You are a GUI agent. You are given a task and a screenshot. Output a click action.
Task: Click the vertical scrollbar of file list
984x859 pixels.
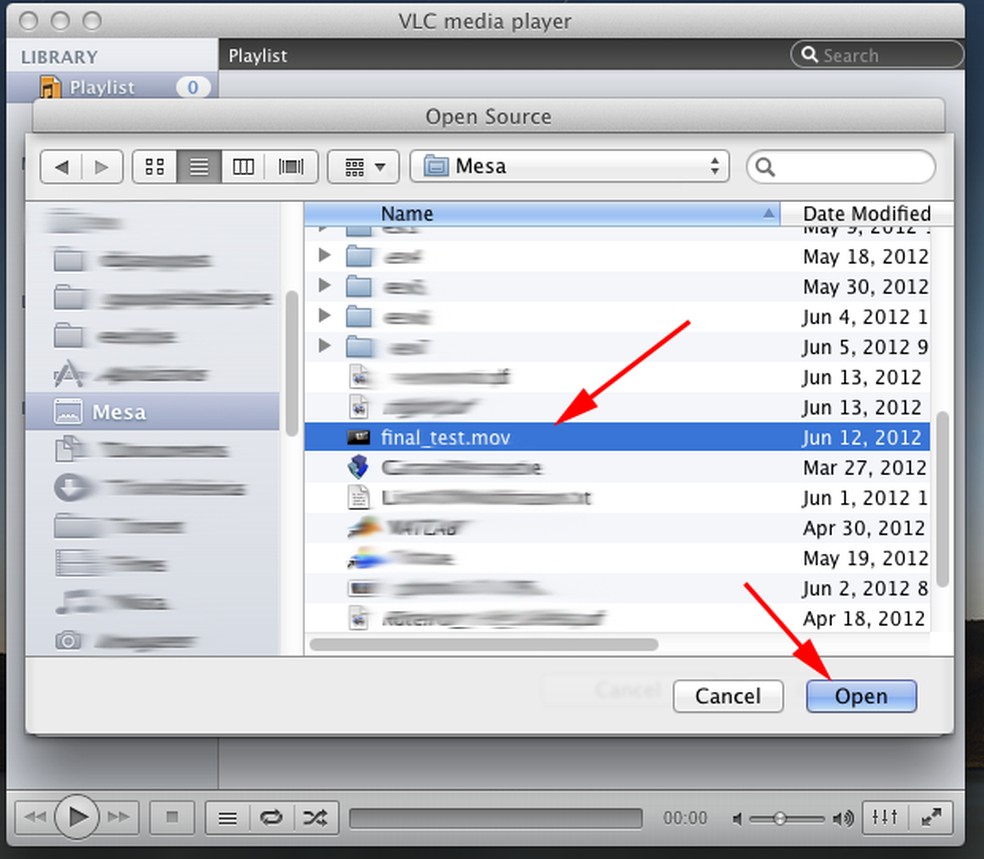(x=942, y=499)
